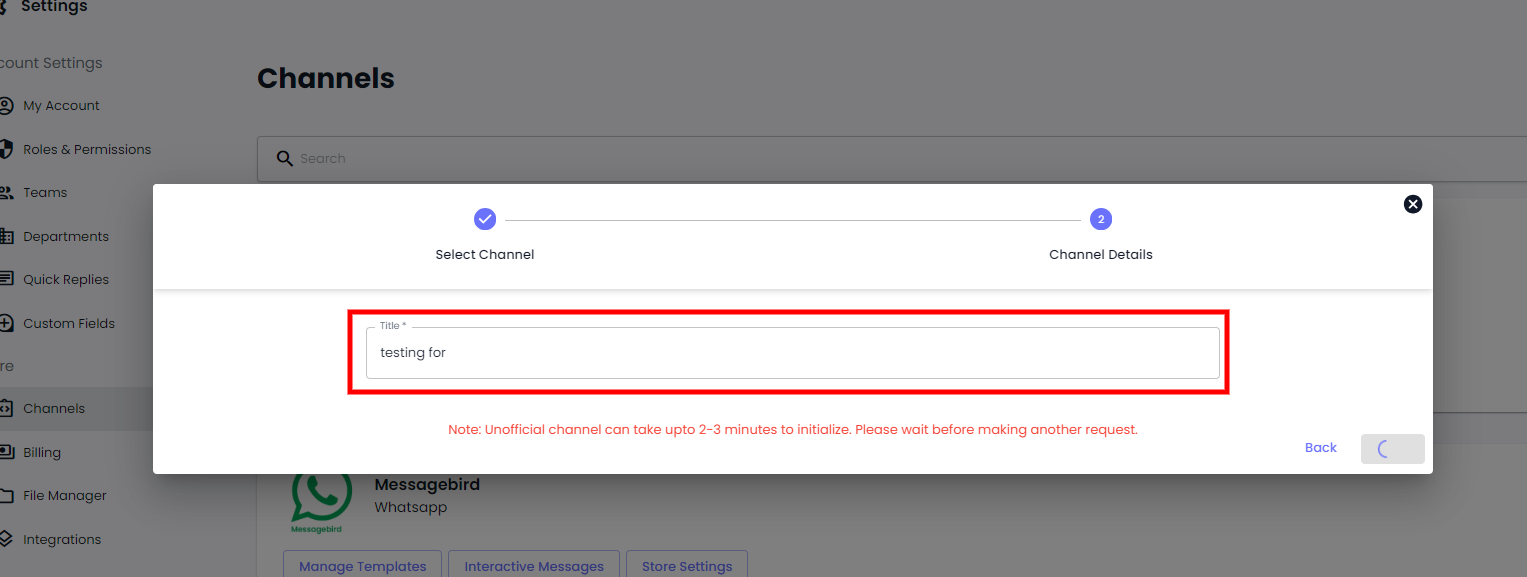This screenshot has height=577, width=1527.
Task: Click the File Manager folder icon
Action: [x=6, y=496]
